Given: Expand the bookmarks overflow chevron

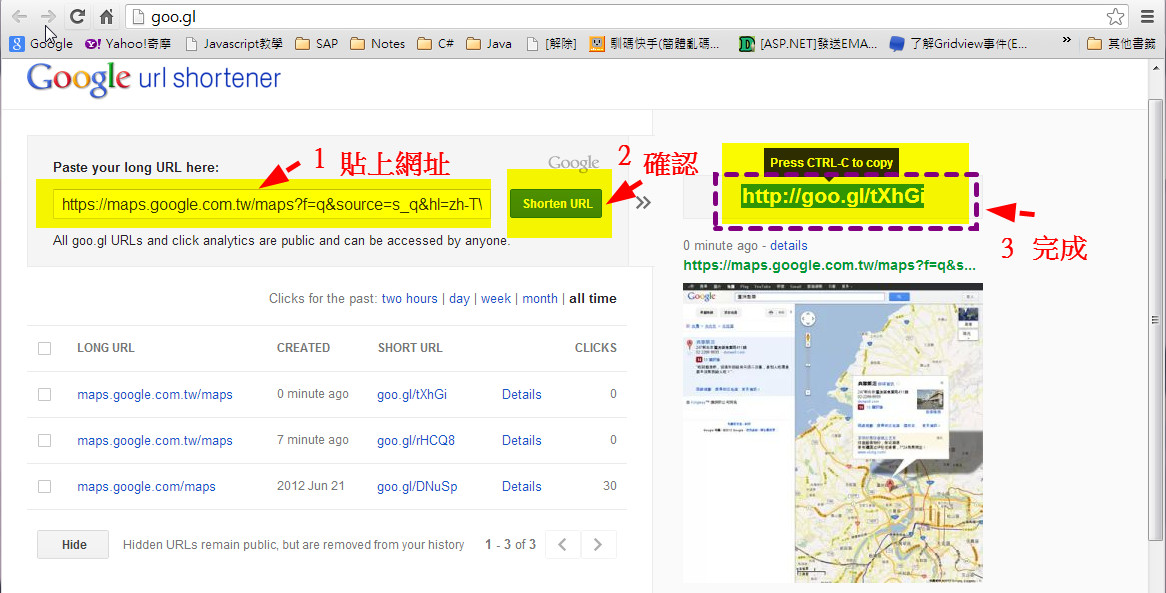Looking at the screenshot, I should (x=1066, y=41).
